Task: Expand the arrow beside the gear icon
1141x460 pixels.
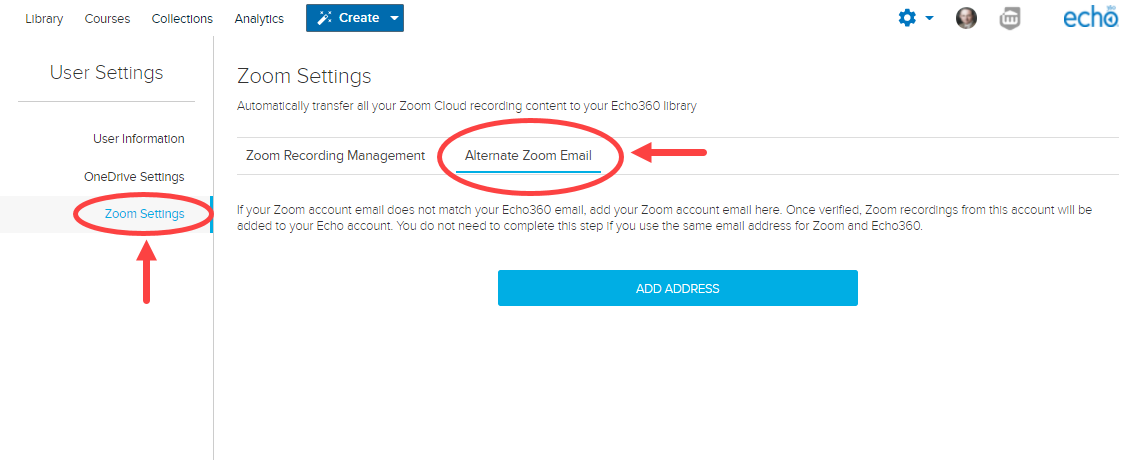Action: click(929, 19)
